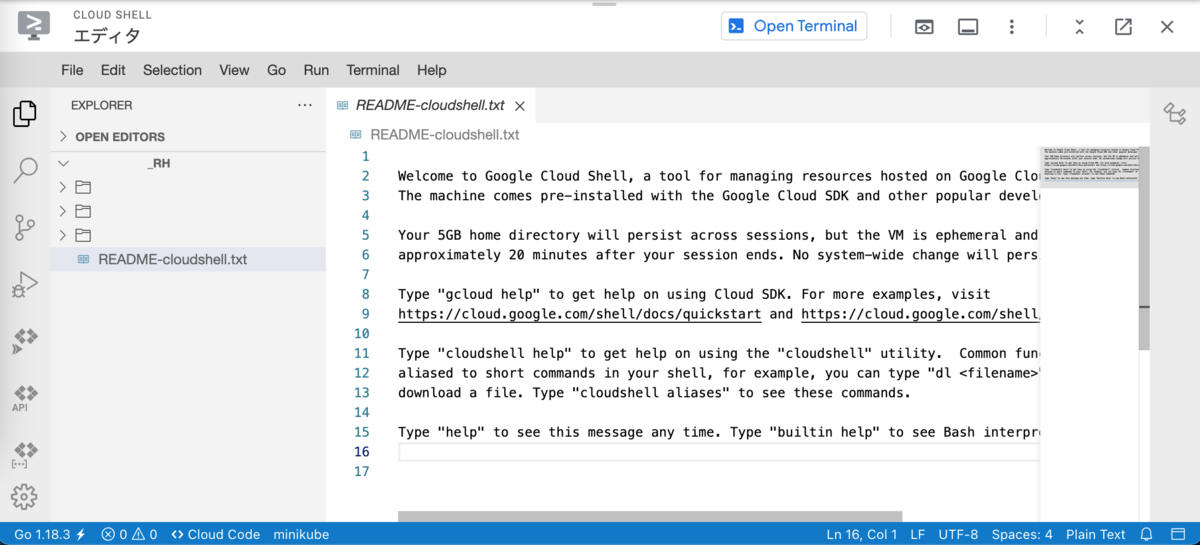Image resolution: width=1200 pixels, height=545 pixels.
Task: Click line number 11 in the gutter
Action: tap(362, 353)
